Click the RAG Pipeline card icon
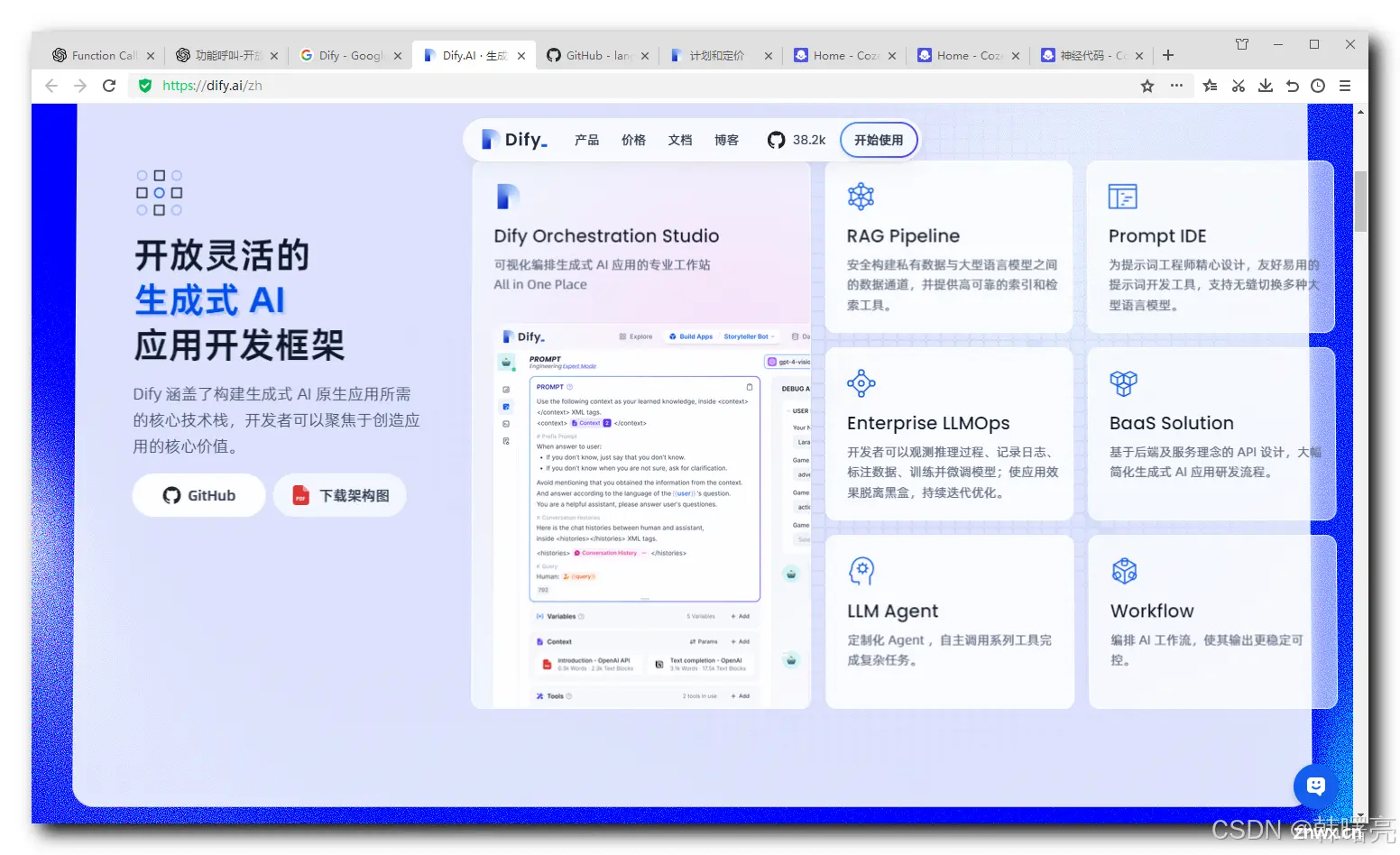 (x=861, y=196)
